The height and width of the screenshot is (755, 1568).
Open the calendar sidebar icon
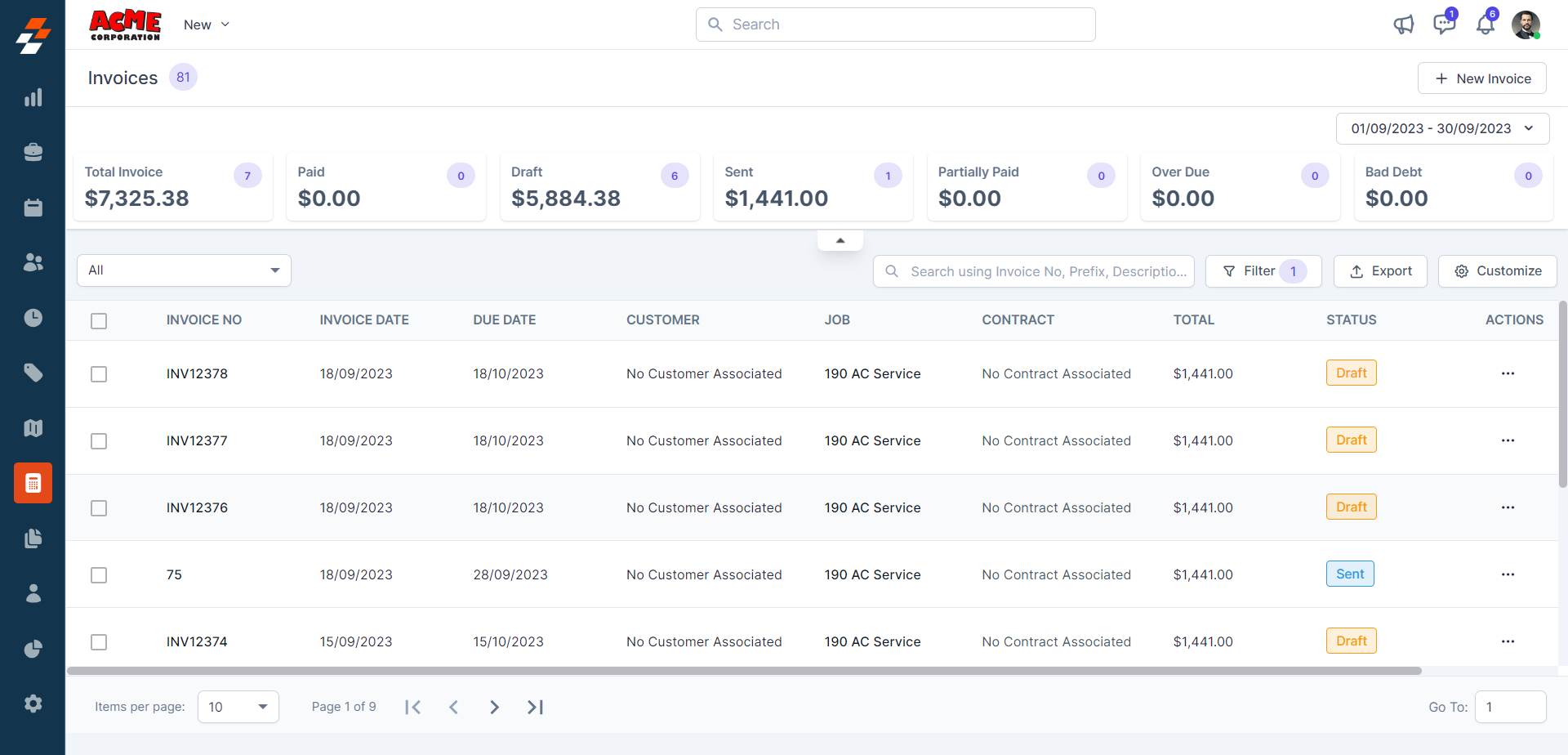[x=33, y=208]
